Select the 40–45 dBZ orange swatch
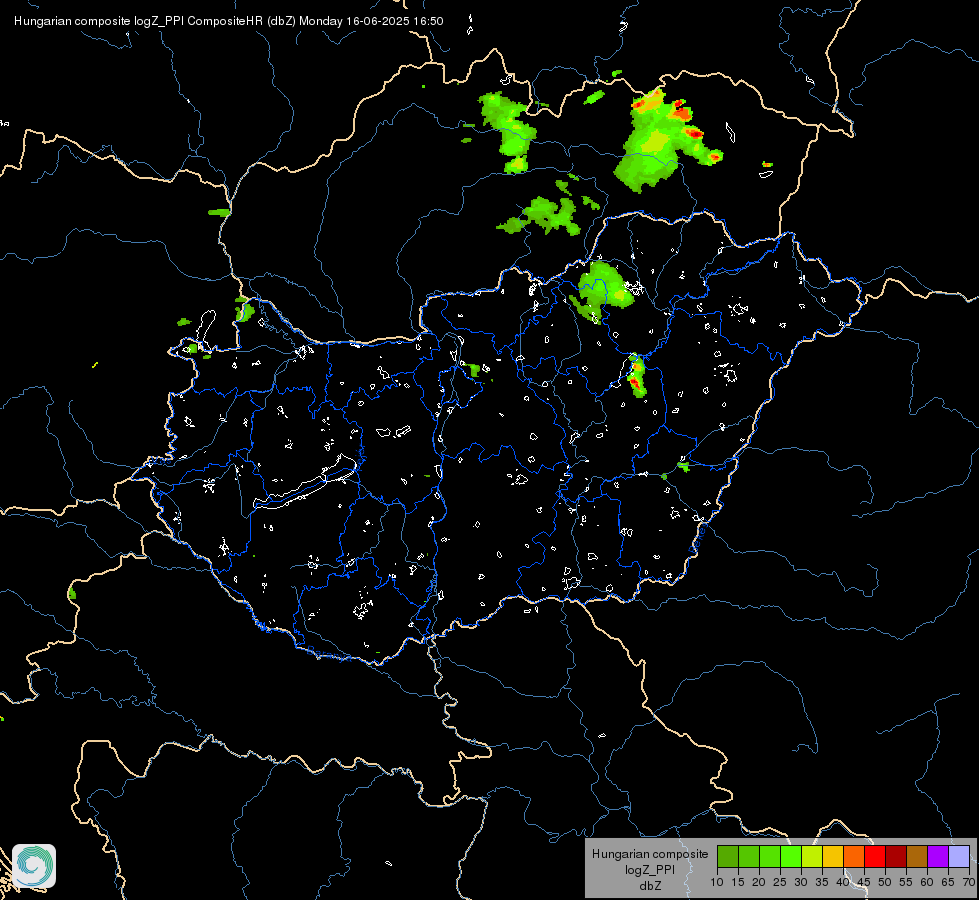 tap(854, 856)
